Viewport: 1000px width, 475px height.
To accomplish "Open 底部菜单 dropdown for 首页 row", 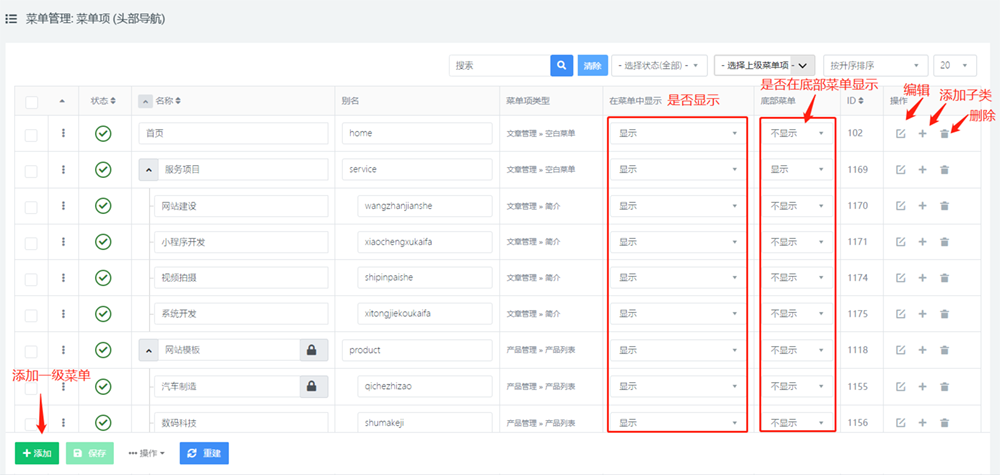I will 798,134.
